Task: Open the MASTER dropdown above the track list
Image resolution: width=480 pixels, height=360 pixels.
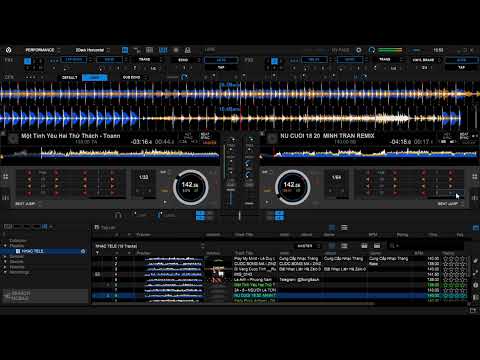Action: 307,246
